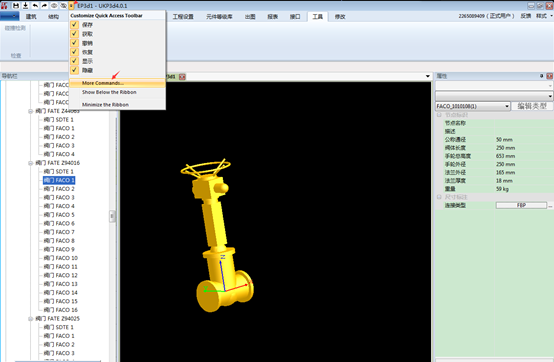Collapse the FATE Z94016 tree node
The image size is (554, 362).
click(31, 163)
